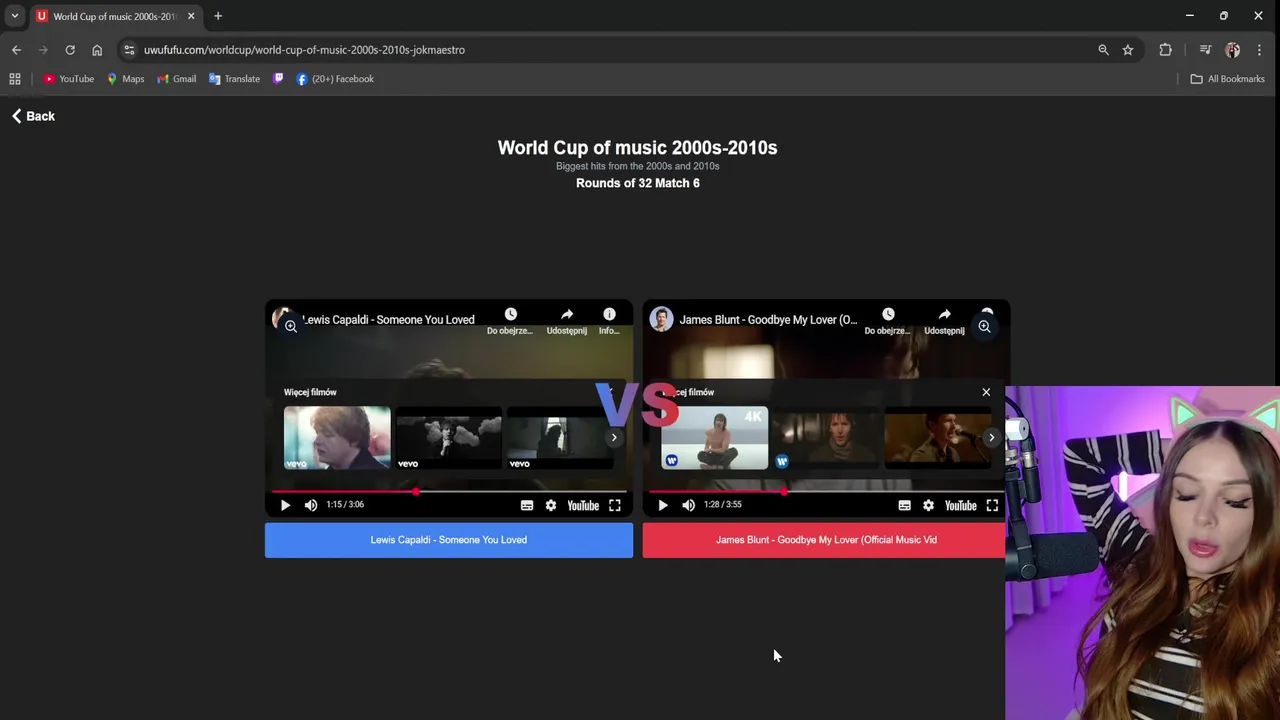The height and width of the screenshot is (720, 1280).
Task: Navigate back in browser history
Action: [x=16, y=50]
